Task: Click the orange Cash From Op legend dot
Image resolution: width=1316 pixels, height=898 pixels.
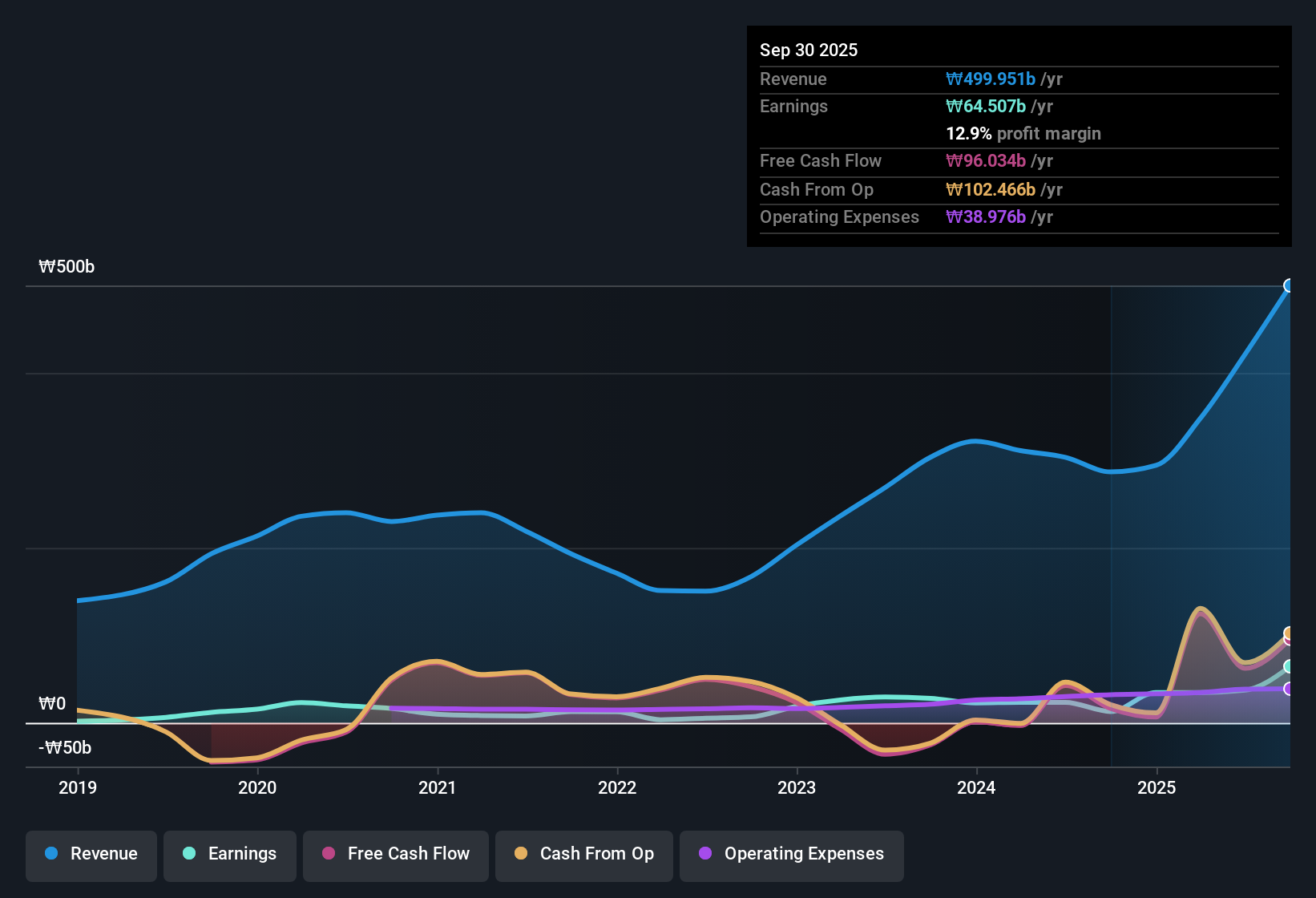Action: point(521,853)
